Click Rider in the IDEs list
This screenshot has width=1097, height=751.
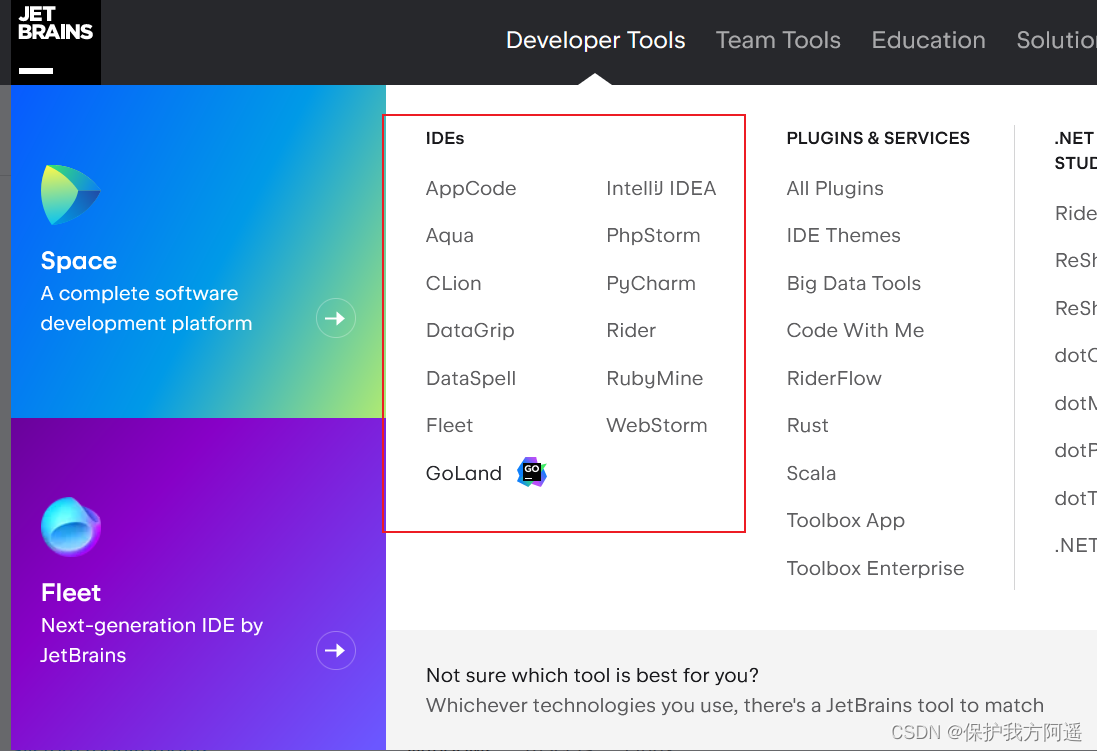click(631, 330)
